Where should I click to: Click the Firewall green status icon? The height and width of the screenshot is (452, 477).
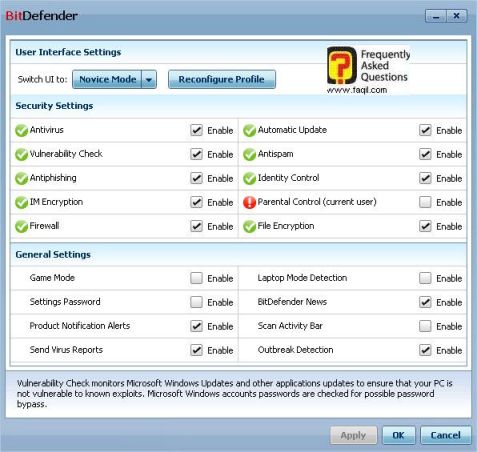point(21,226)
